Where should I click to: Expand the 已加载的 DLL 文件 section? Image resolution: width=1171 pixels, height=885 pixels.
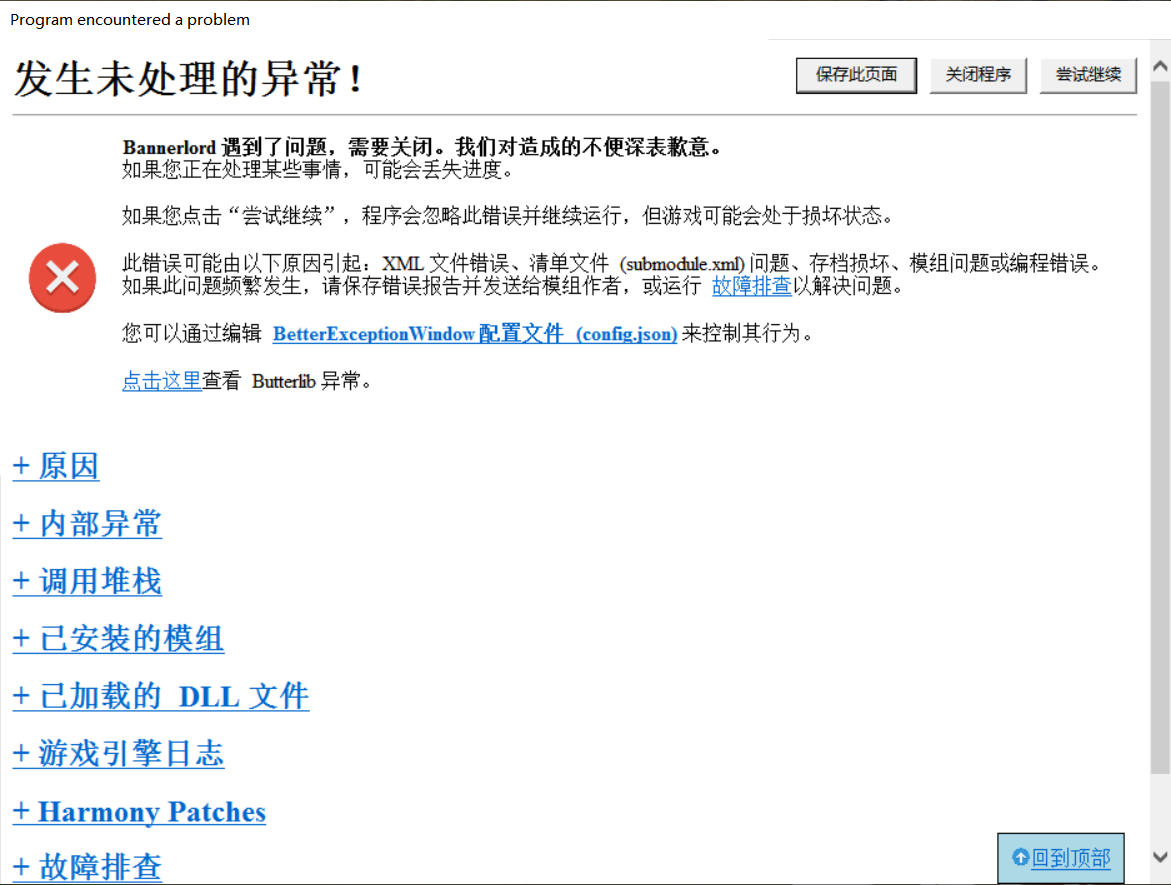(x=161, y=696)
